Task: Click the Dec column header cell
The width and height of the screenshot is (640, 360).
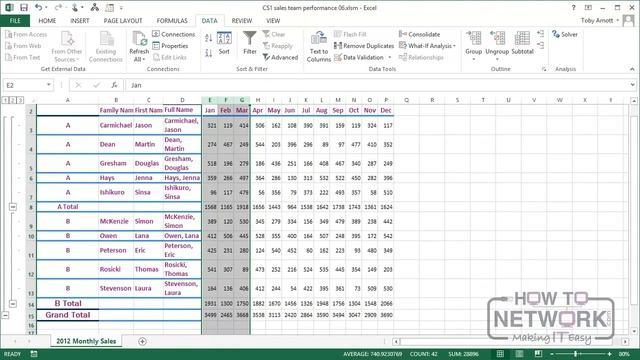Action: pyautogui.click(x=386, y=110)
